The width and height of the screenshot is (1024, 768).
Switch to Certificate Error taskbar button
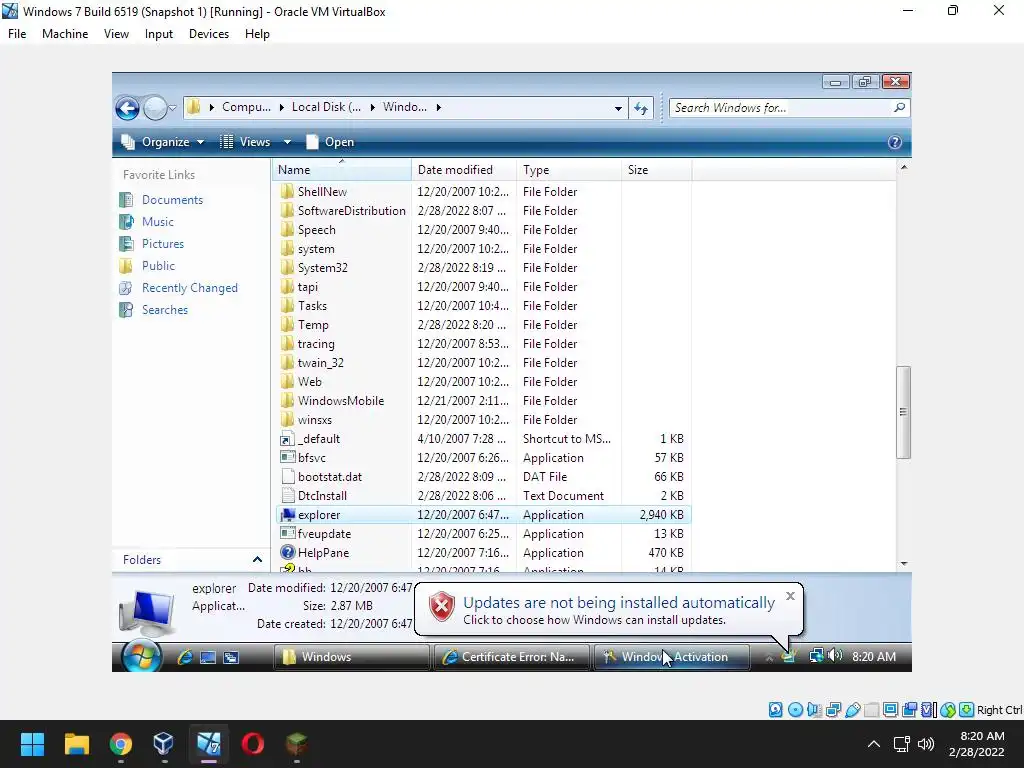(511, 657)
